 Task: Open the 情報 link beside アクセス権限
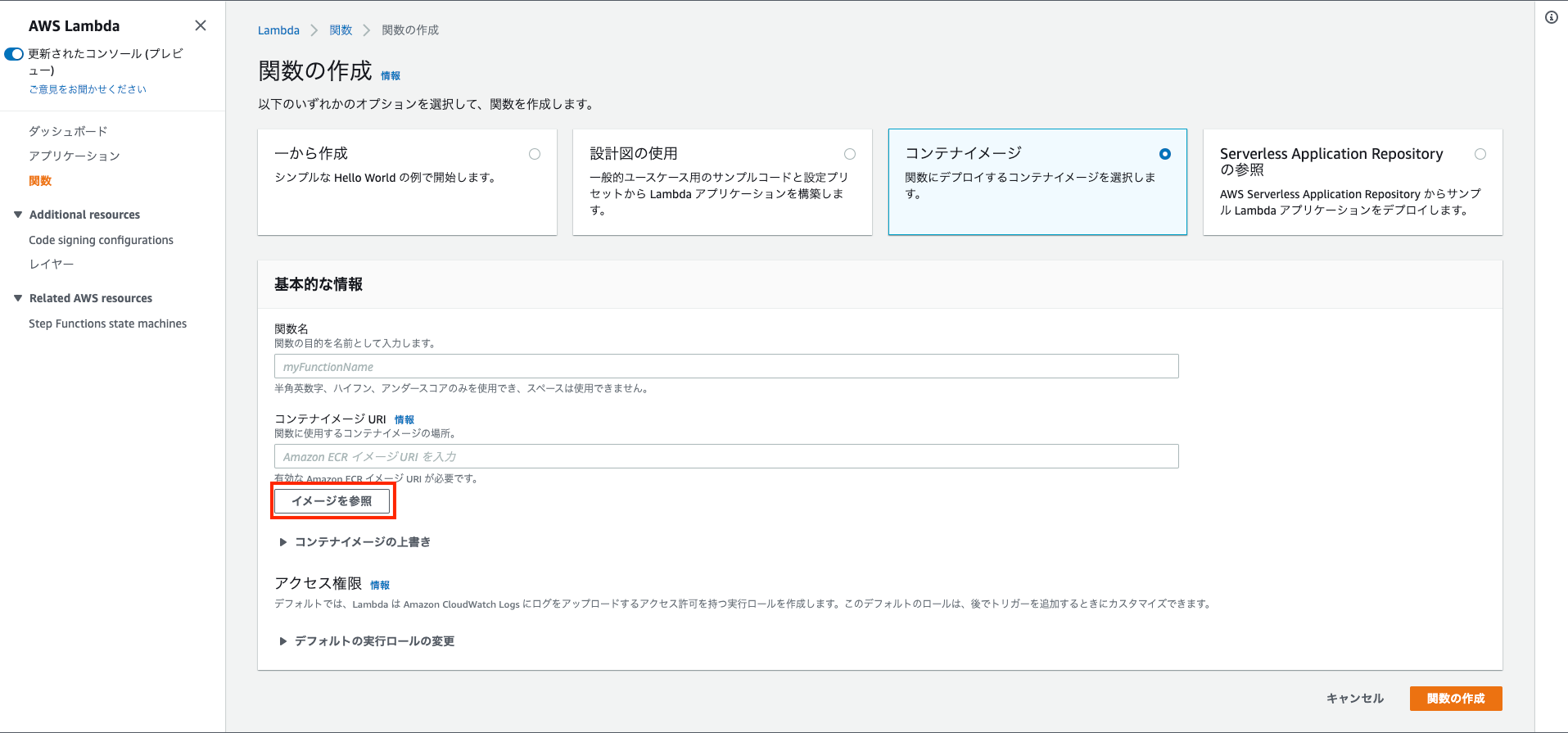(x=380, y=585)
